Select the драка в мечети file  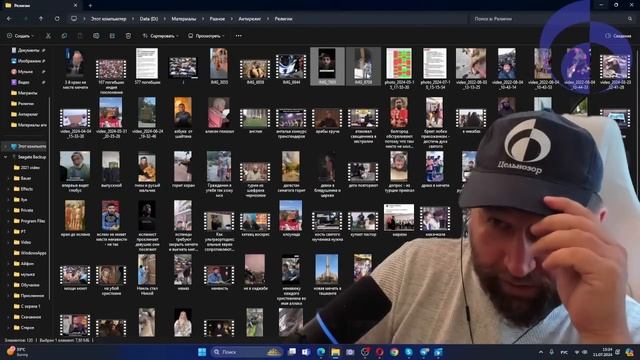435,169
